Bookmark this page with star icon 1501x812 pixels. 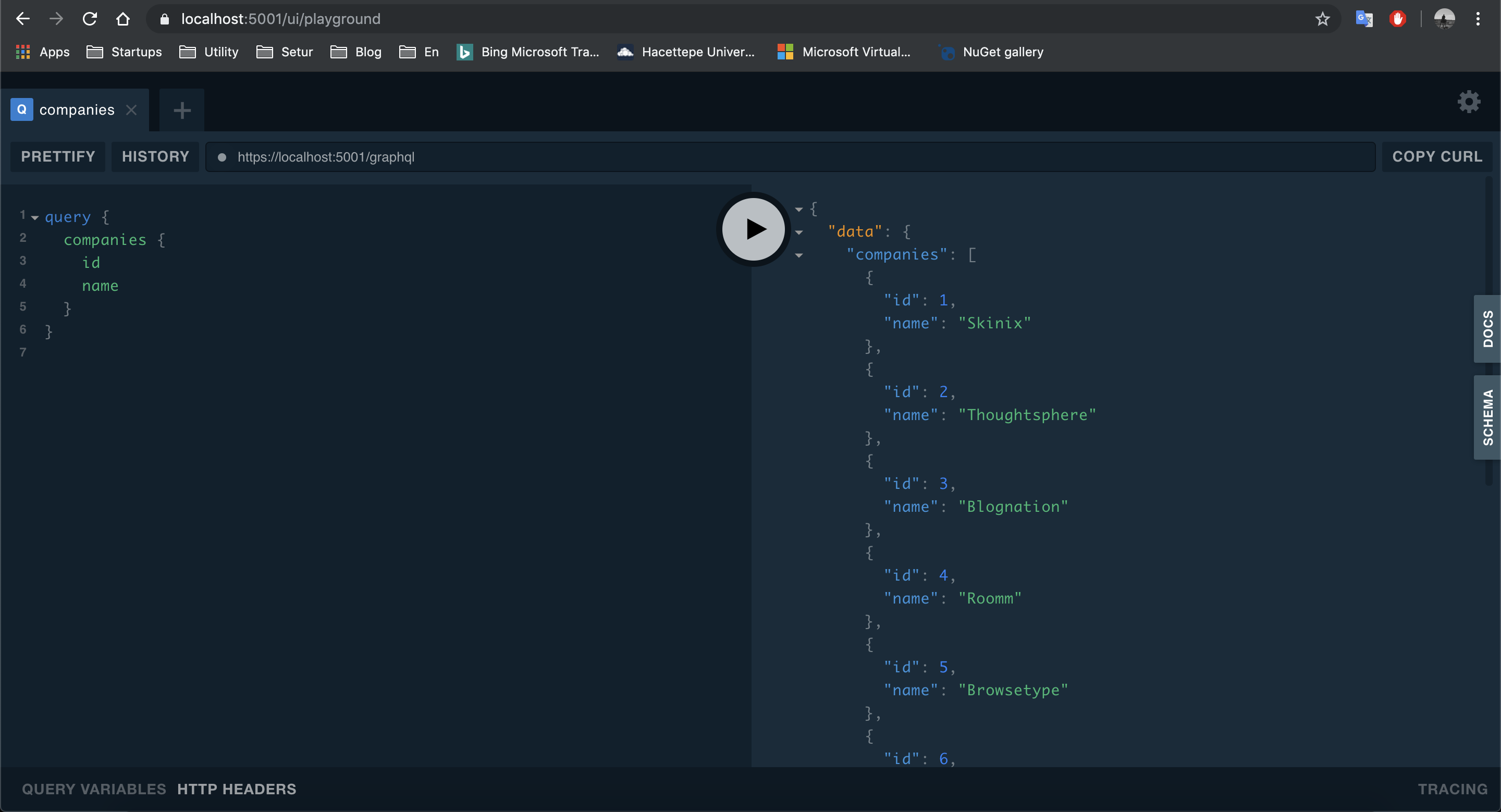(1322, 19)
